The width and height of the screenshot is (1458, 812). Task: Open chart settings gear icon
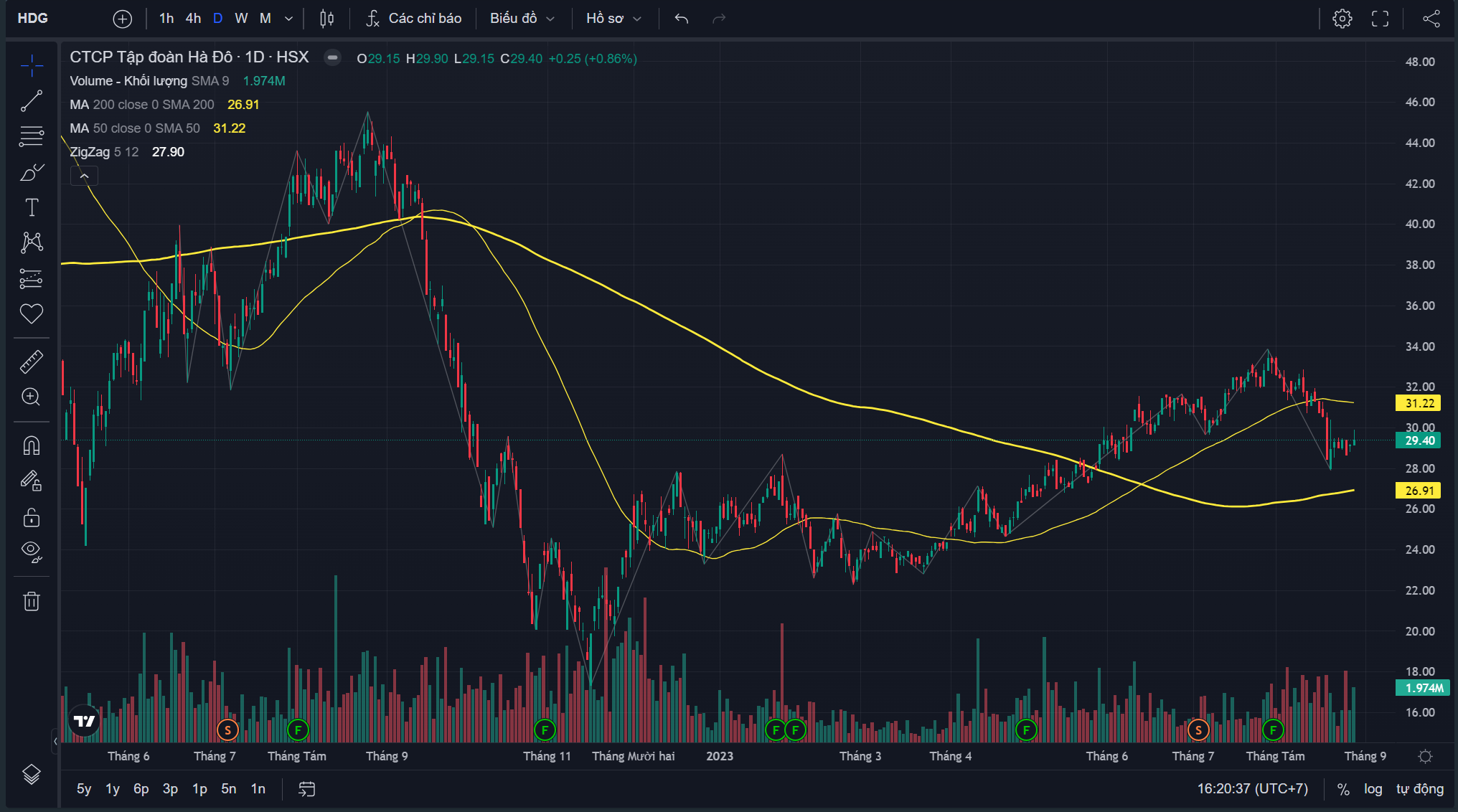[1342, 19]
